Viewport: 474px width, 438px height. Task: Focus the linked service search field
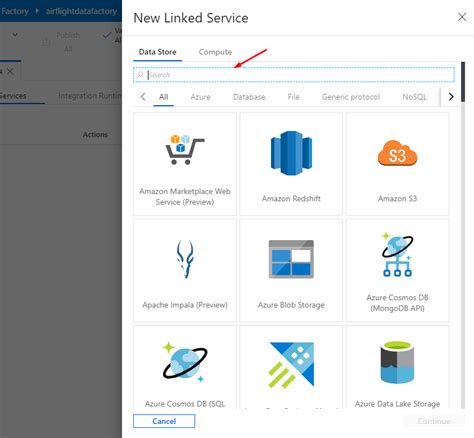click(x=294, y=75)
